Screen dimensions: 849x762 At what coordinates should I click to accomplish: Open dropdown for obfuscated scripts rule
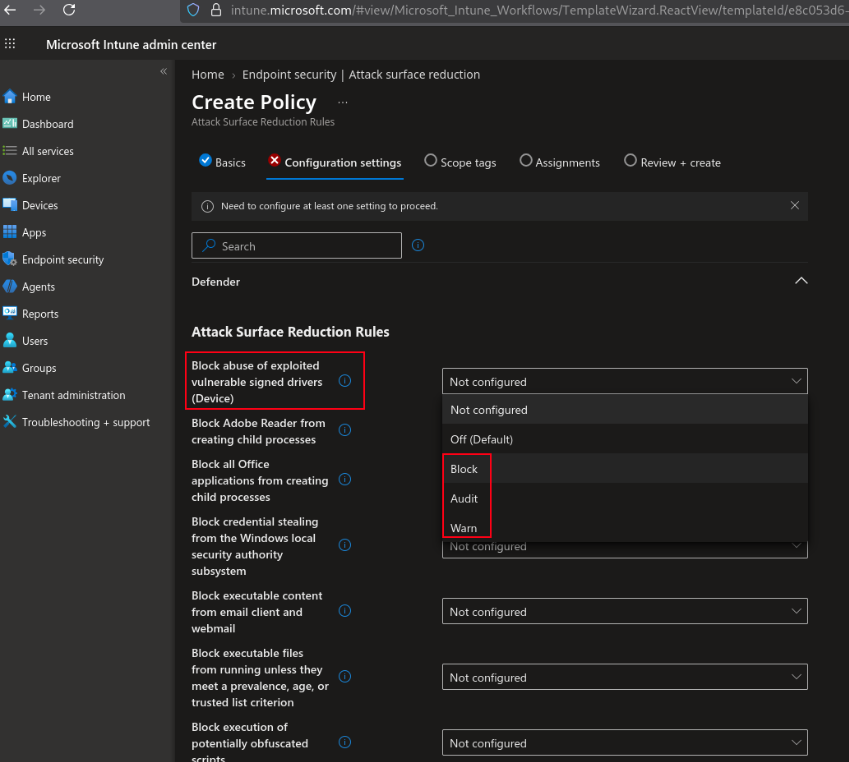pyautogui.click(x=624, y=743)
